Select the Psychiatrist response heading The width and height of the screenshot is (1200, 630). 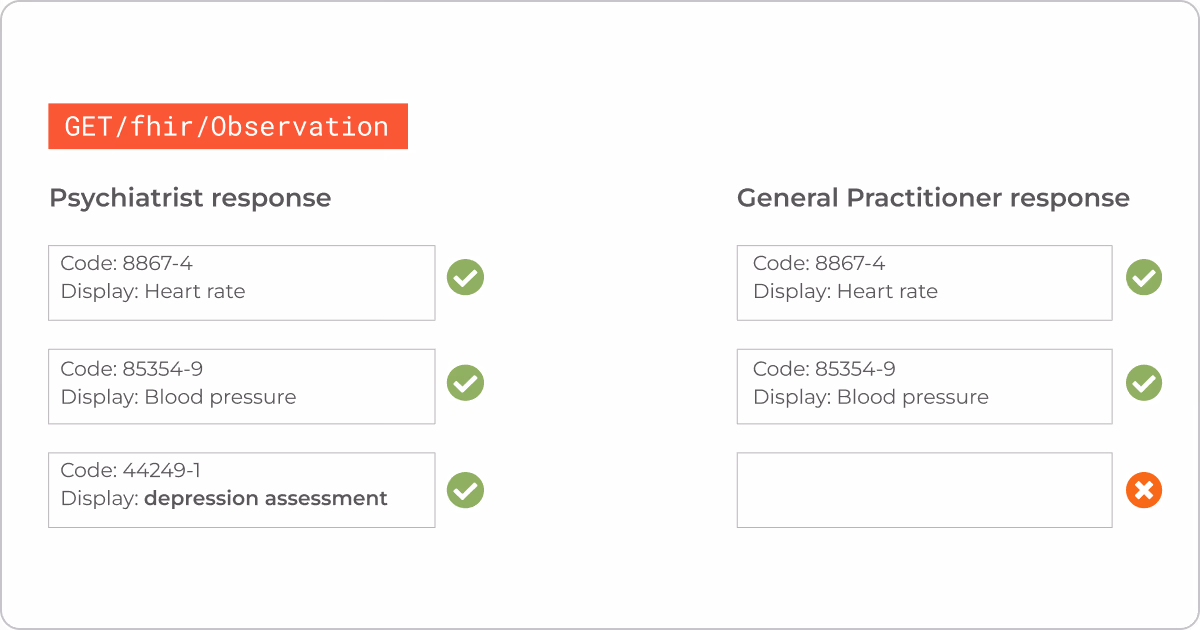tap(190, 198)
